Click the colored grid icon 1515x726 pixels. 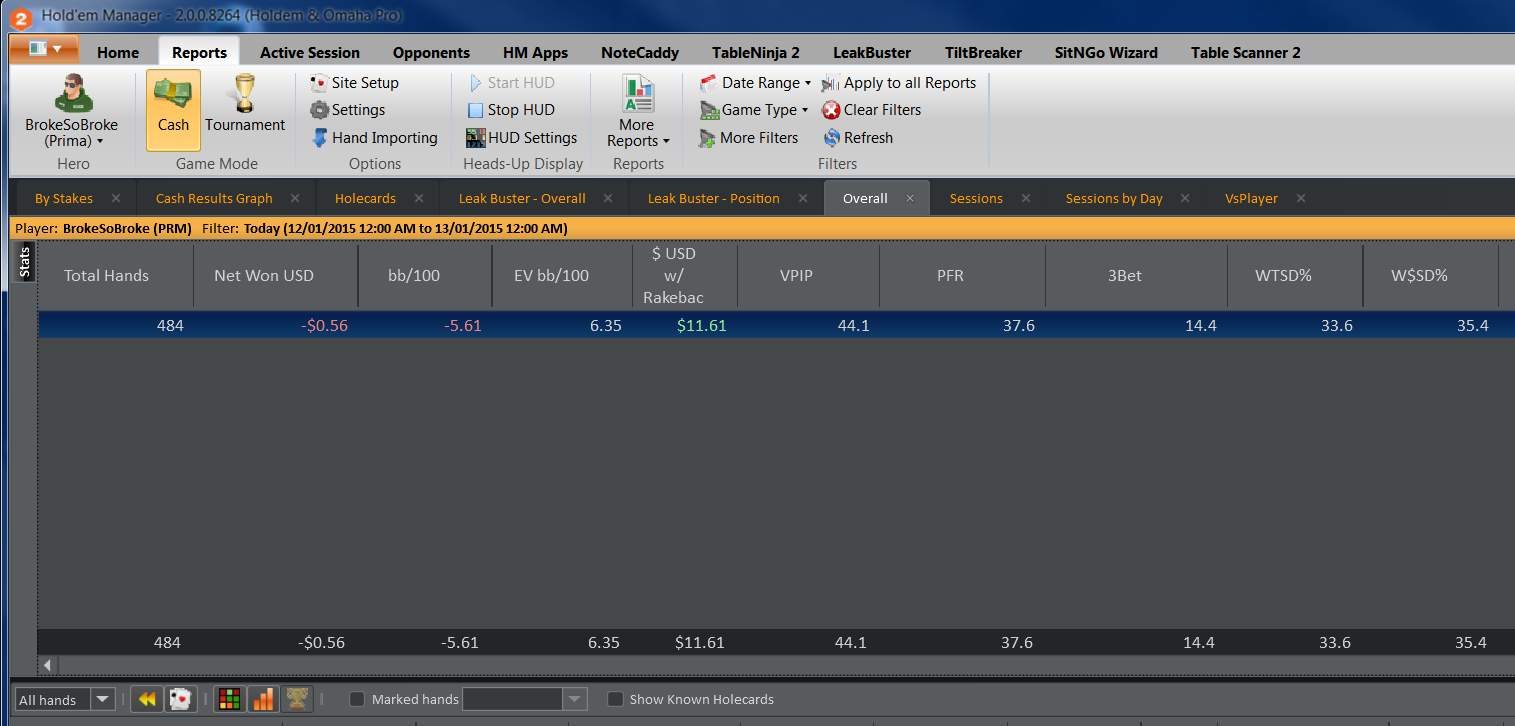(230, 699)
